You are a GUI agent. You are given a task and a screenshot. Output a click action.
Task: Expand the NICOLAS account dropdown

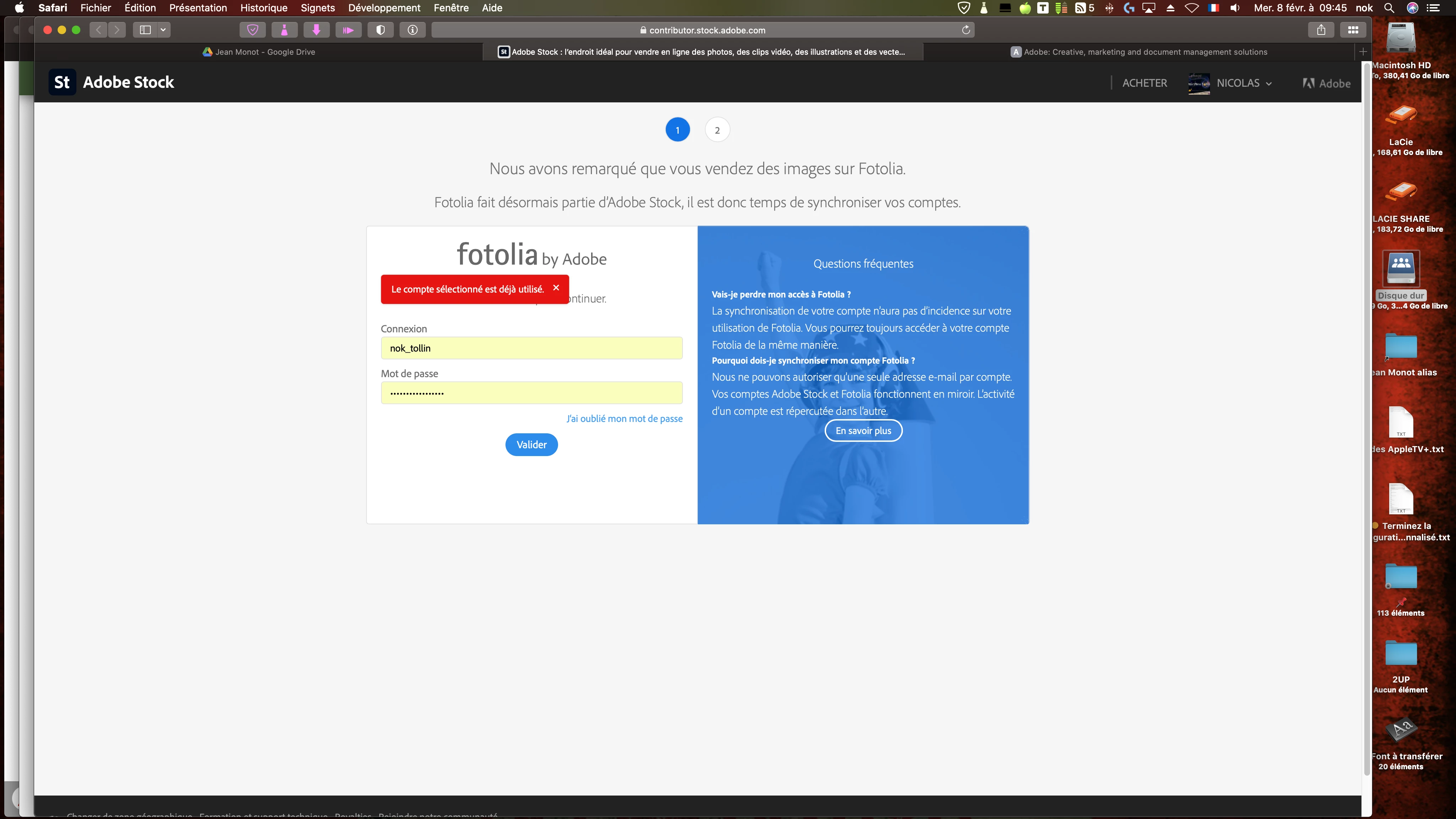coord(1243,83)
